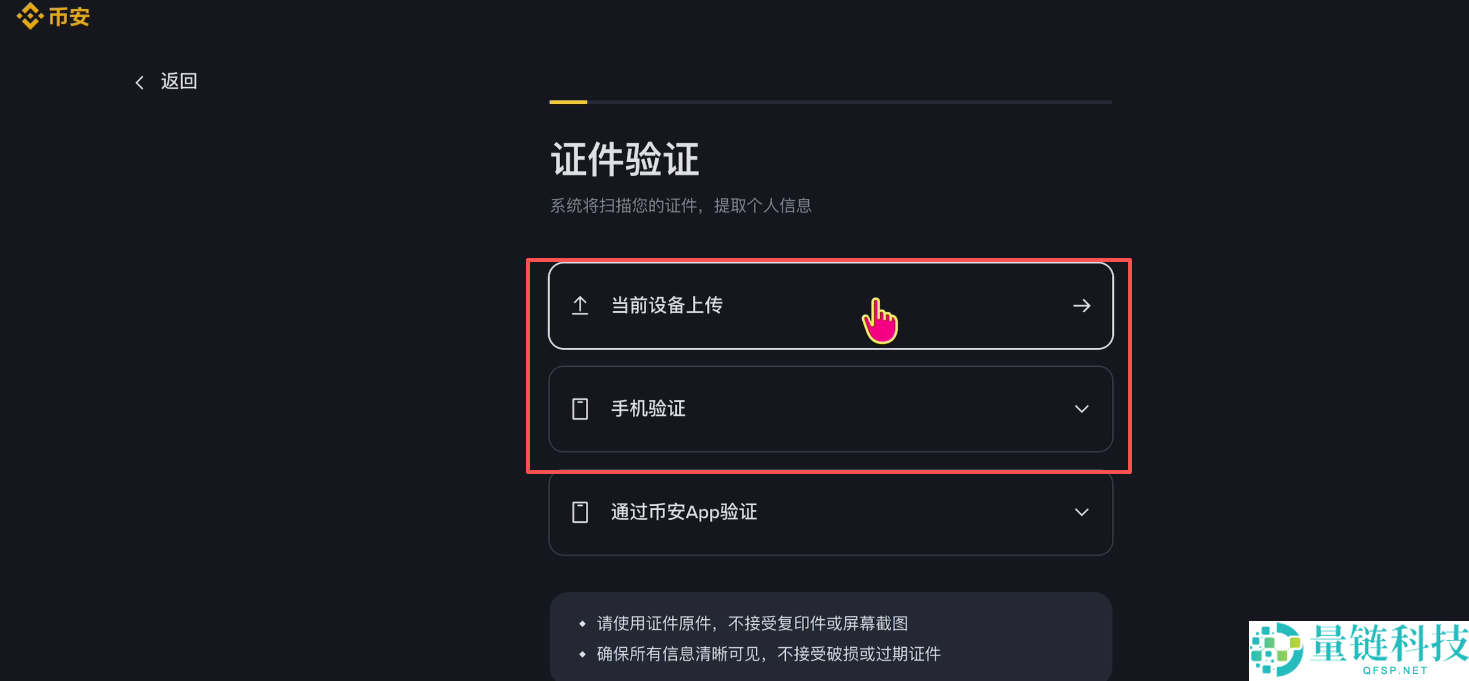Click the 返回 back link

[x=178, y=81]
